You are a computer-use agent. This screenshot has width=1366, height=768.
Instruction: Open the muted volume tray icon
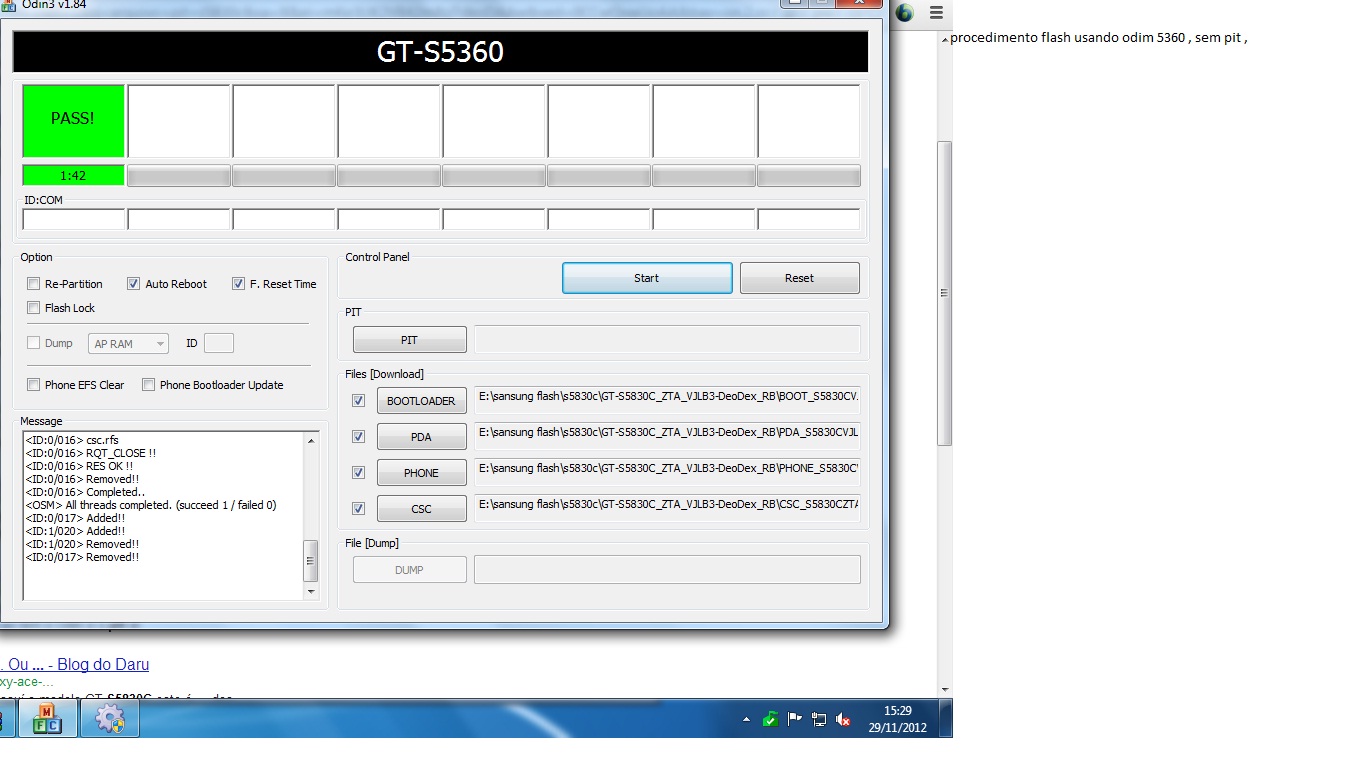843,718
